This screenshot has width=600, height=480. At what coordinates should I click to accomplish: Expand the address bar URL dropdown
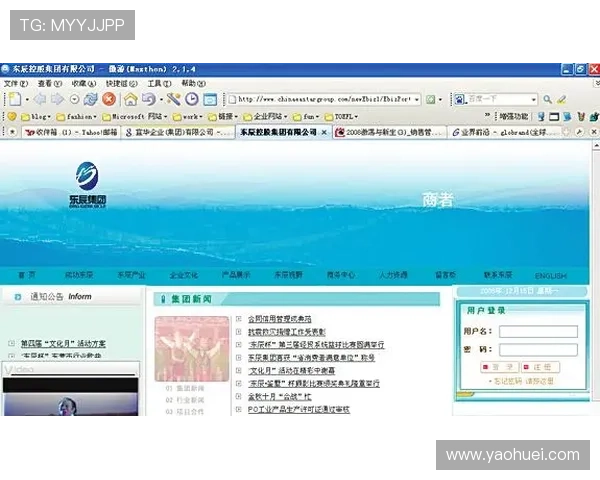[417, 100]
